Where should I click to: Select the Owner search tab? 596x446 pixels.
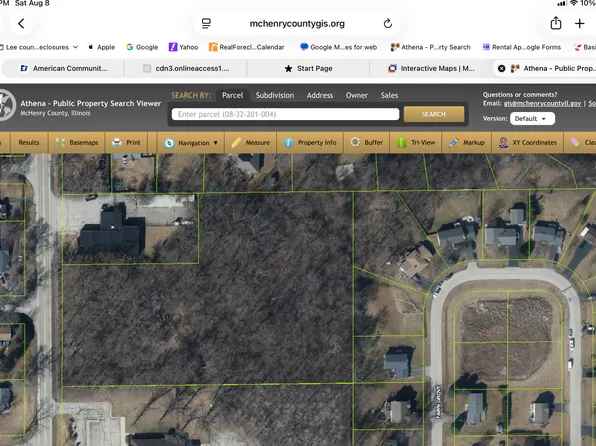pos(357,95)
